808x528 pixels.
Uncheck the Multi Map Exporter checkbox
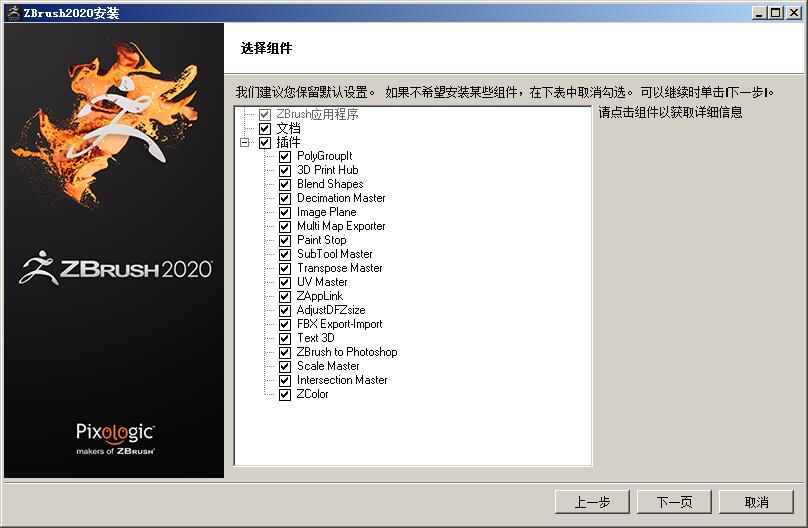285,227
